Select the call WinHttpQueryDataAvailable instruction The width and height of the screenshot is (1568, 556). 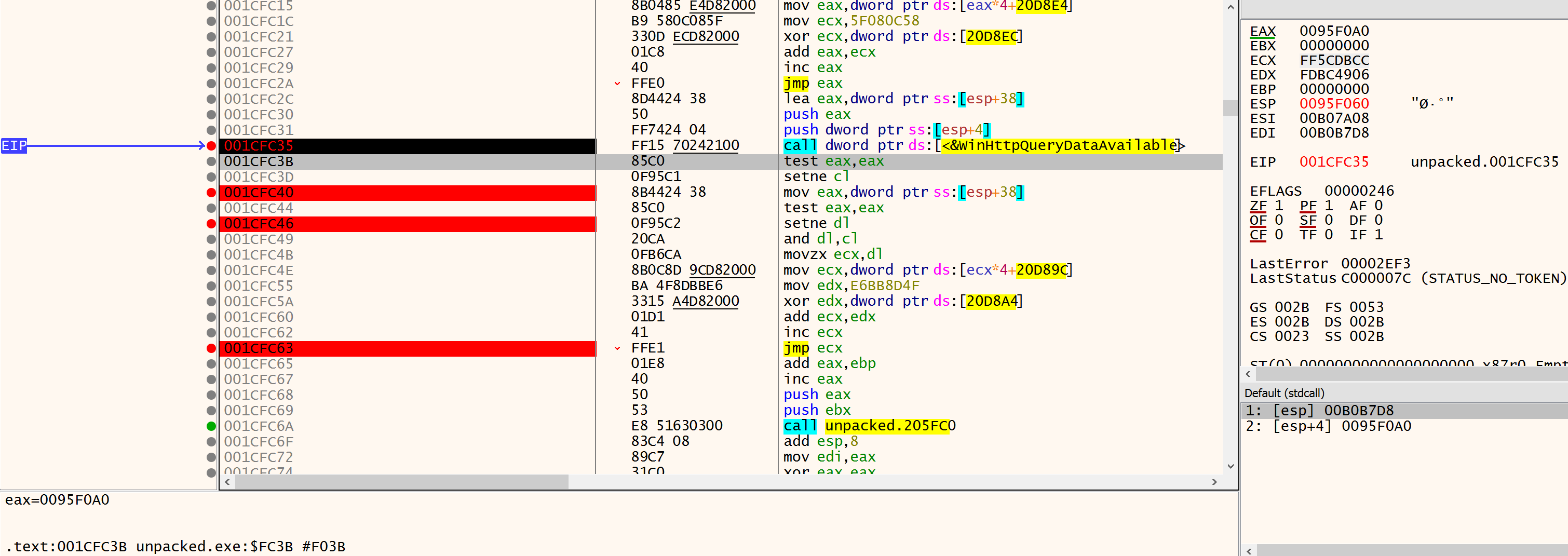tap(984, 146)
